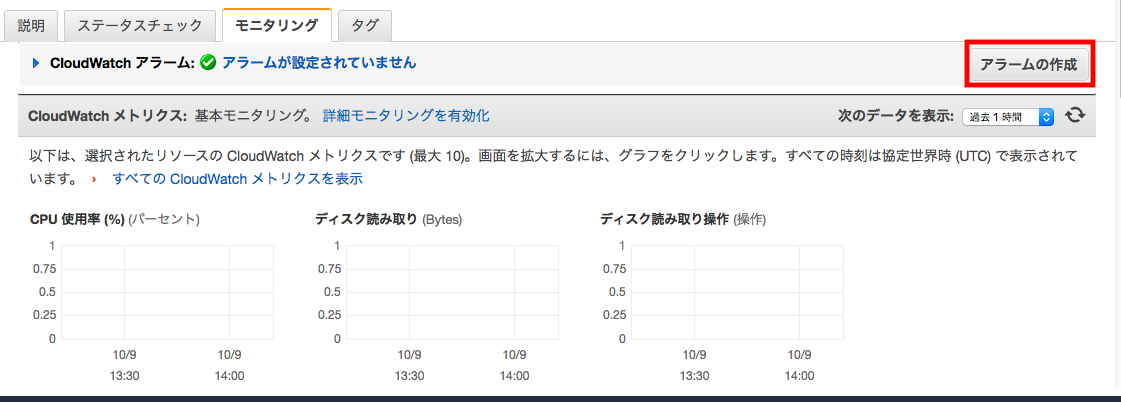Open the 過去 1 時間 time range dropdown
1121x402 pixels.
pos(1008,117)
